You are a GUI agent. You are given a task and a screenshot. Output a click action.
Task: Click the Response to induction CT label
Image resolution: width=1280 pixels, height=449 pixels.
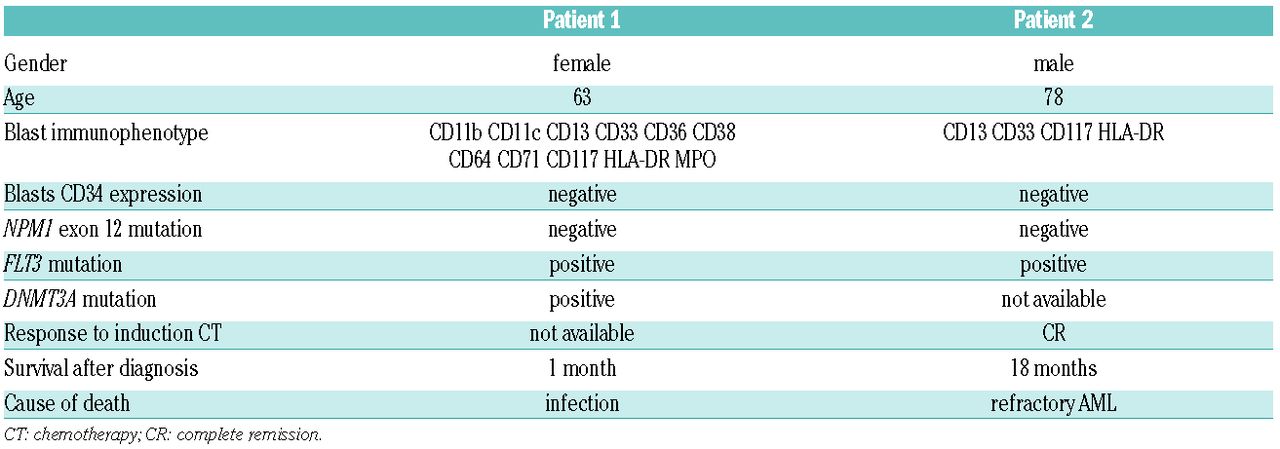pos(110,334)
